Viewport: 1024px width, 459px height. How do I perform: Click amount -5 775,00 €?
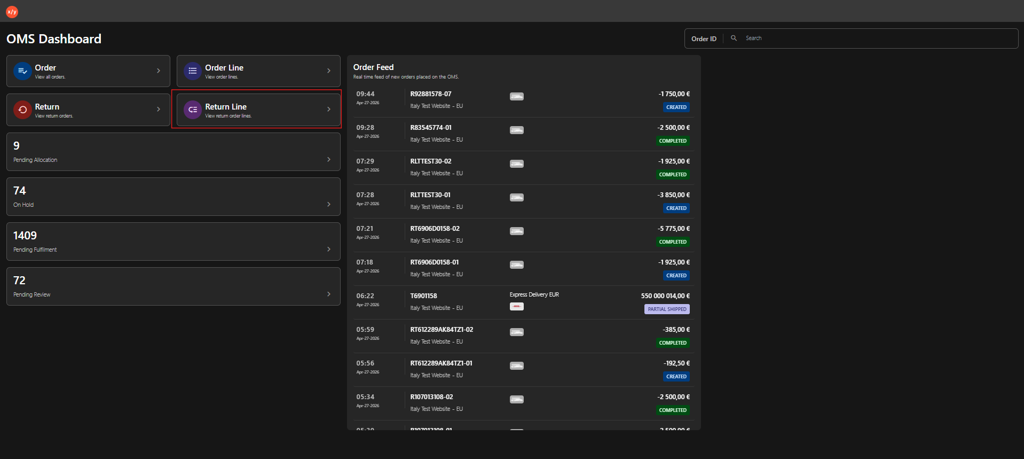point(674,229)
